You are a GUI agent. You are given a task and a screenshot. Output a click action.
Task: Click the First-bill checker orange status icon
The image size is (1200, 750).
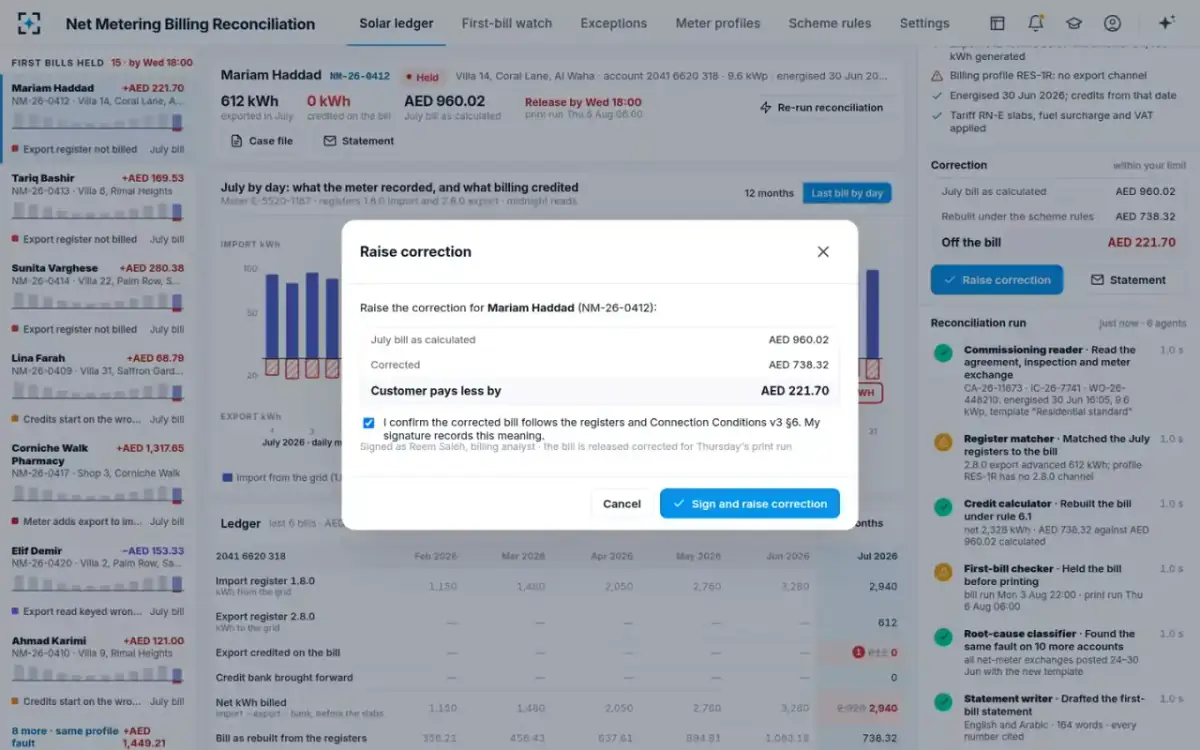943,572
